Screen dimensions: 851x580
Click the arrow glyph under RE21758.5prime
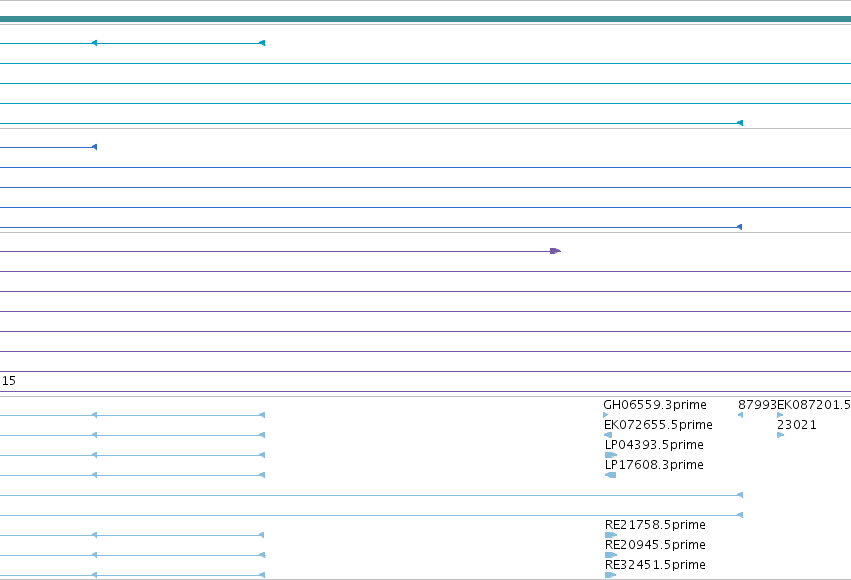(x=611, y=535)
